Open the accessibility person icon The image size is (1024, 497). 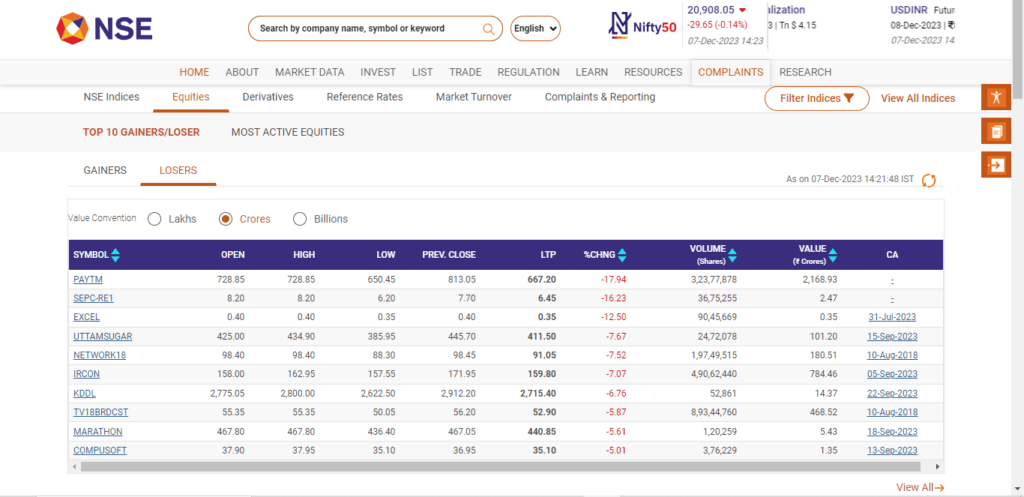coord(996,97)
